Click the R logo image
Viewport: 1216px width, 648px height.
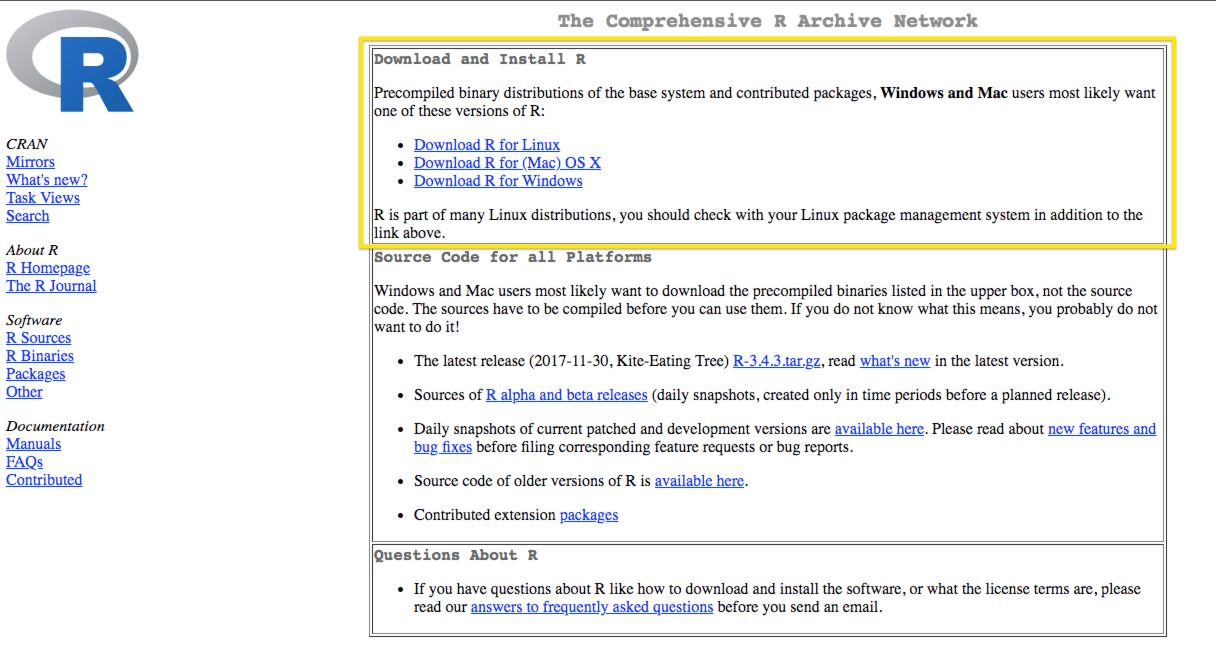click(x=70, y=61)
